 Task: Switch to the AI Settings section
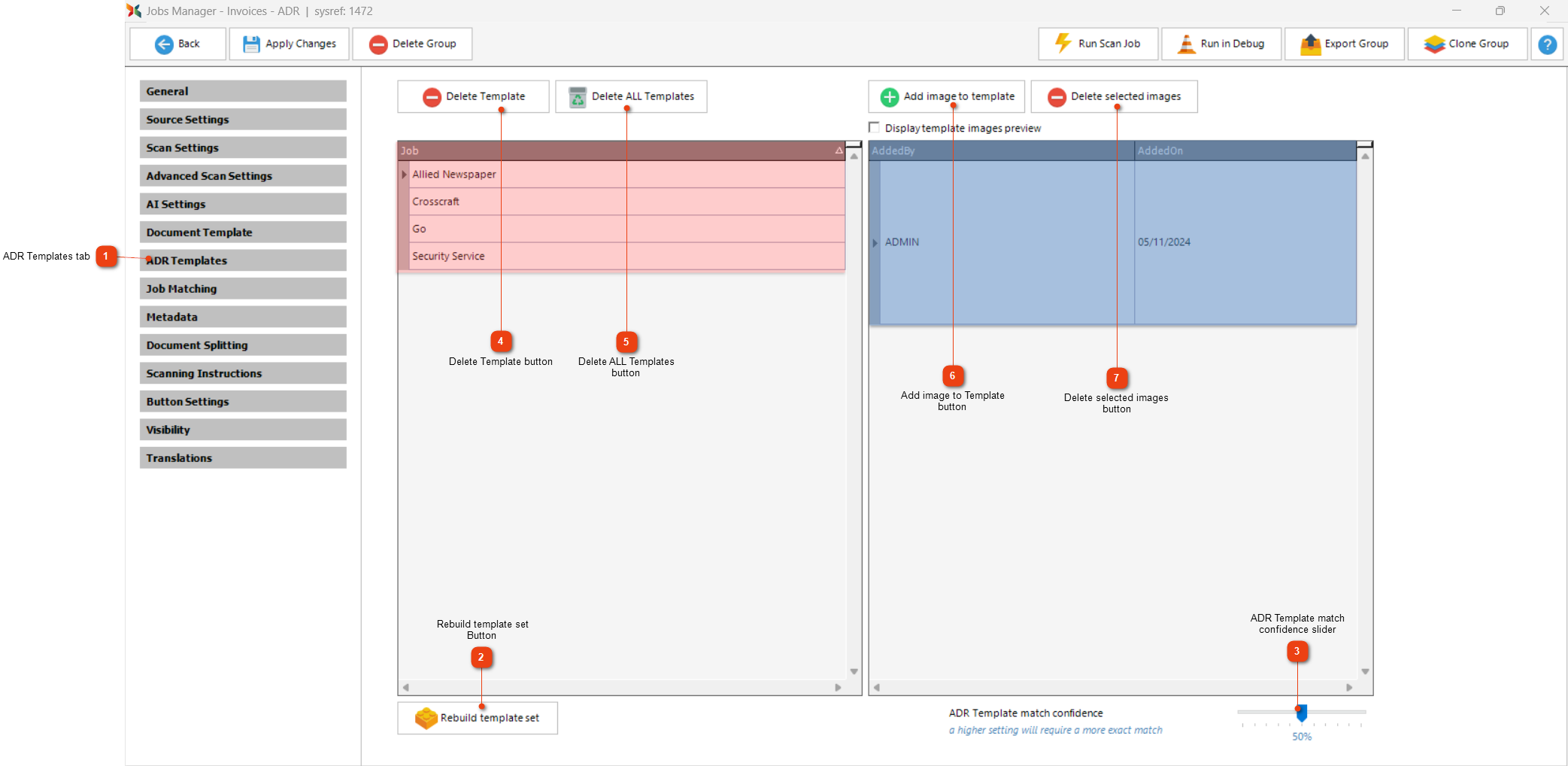click(x=242, y=204)
